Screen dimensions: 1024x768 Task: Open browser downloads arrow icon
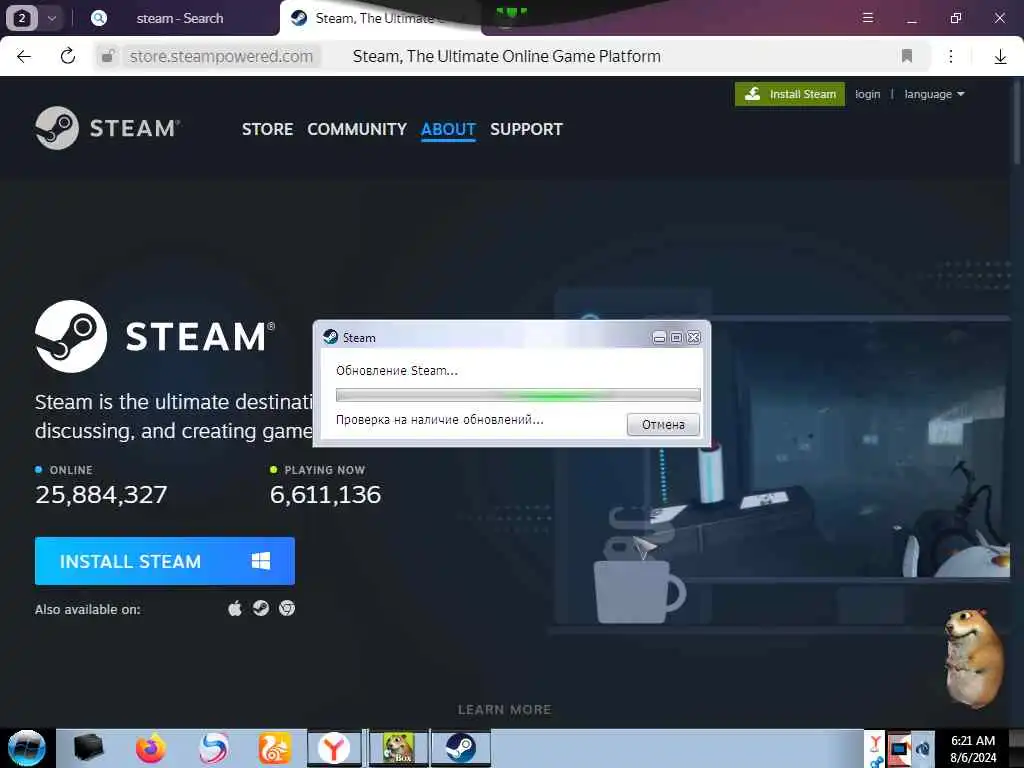point(1000,57)
